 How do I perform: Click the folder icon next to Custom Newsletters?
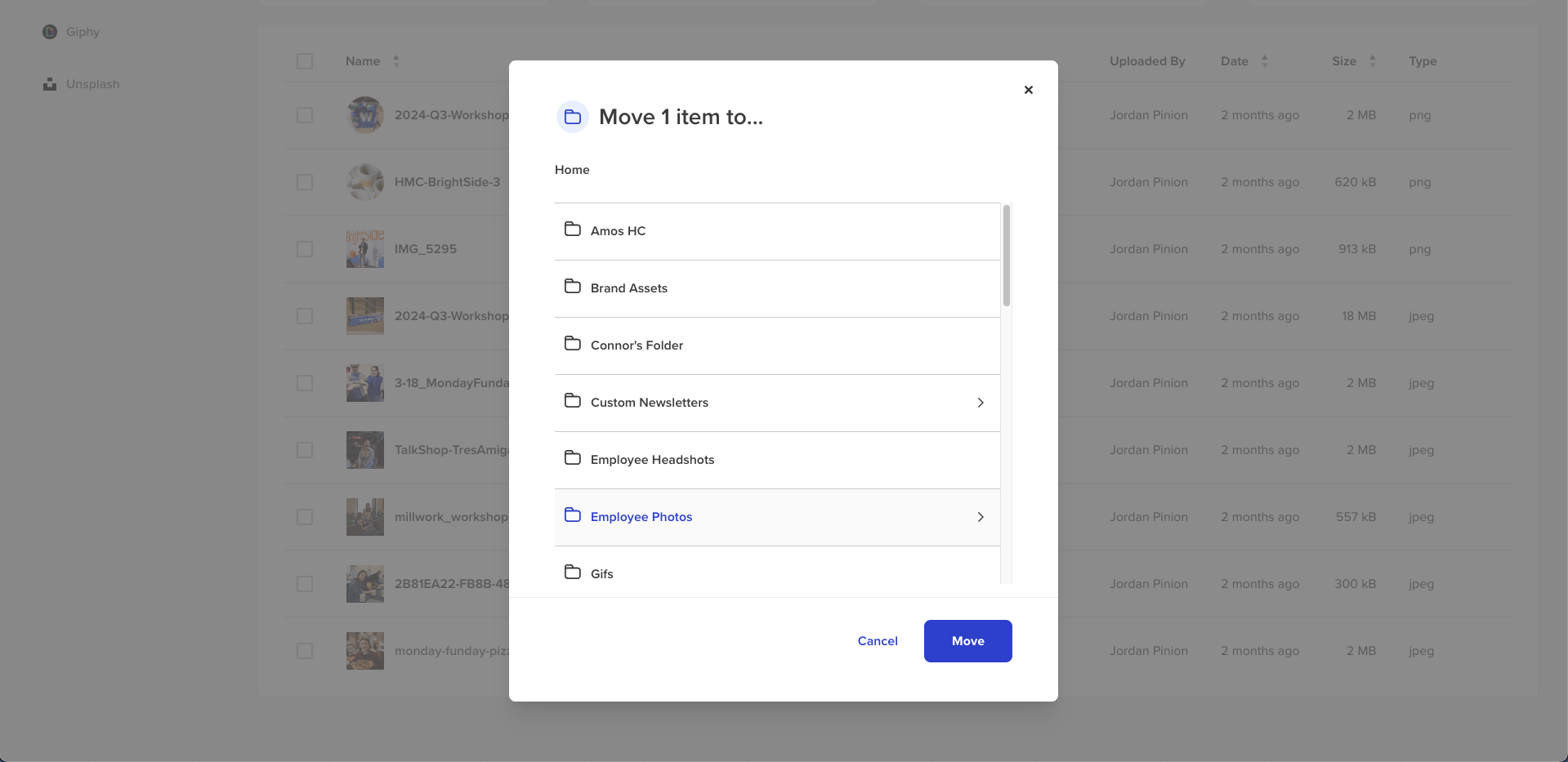coord(573,401)
